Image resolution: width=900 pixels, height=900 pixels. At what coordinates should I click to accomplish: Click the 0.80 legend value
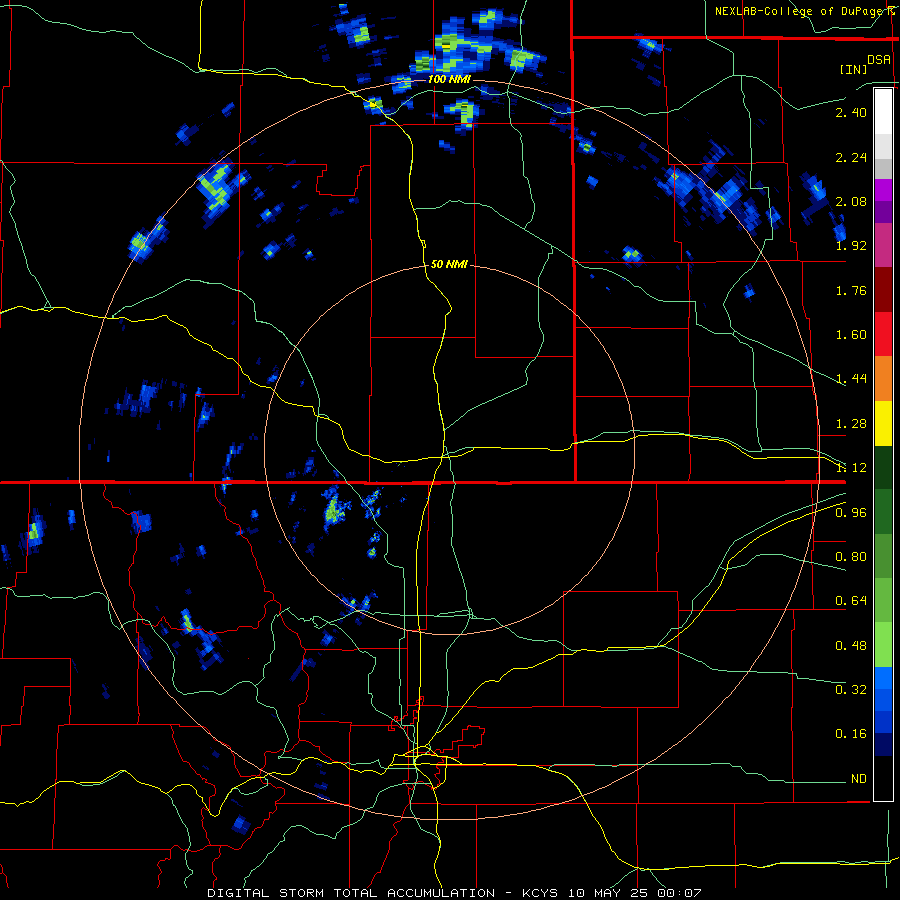851,557
